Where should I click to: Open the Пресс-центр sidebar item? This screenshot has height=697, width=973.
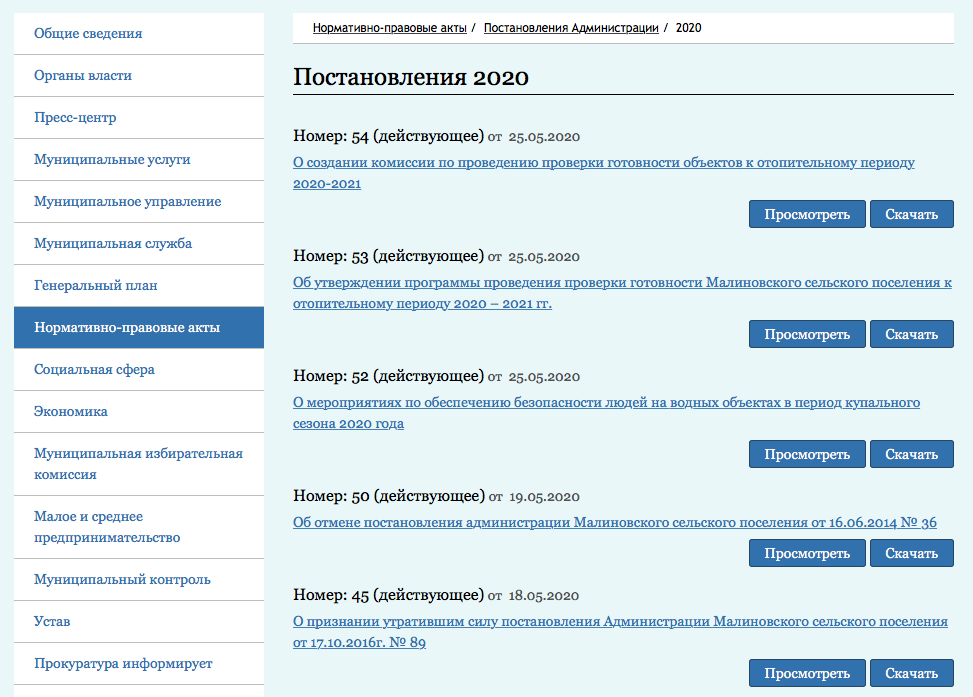click(x=139, y=118)
